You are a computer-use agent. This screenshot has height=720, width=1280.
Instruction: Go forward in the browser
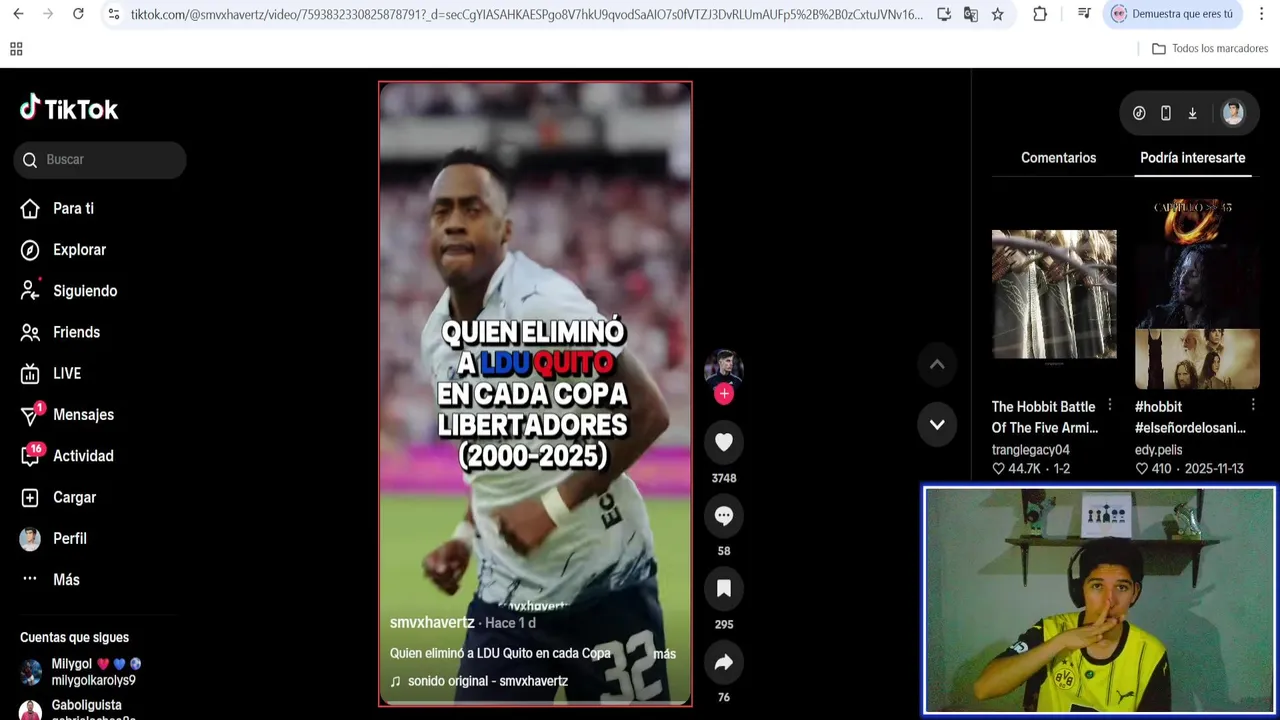pyautogui.click(x=48, y=14)
